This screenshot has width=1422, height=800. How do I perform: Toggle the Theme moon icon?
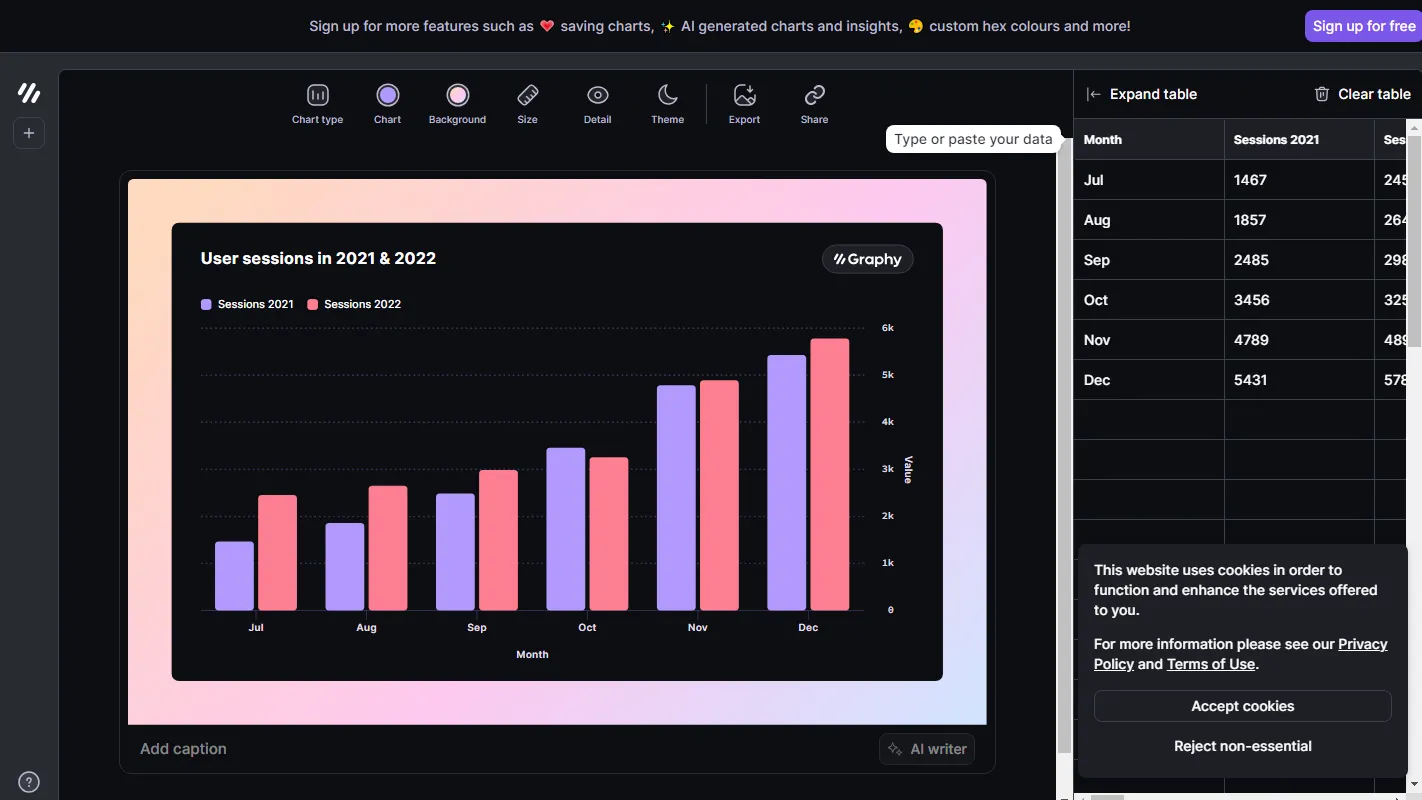[667, 96]
